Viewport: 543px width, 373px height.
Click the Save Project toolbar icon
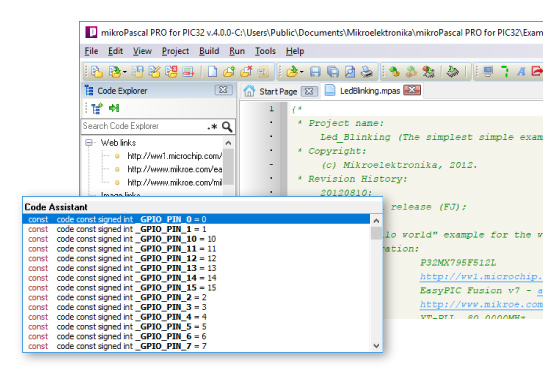[138, 71]
